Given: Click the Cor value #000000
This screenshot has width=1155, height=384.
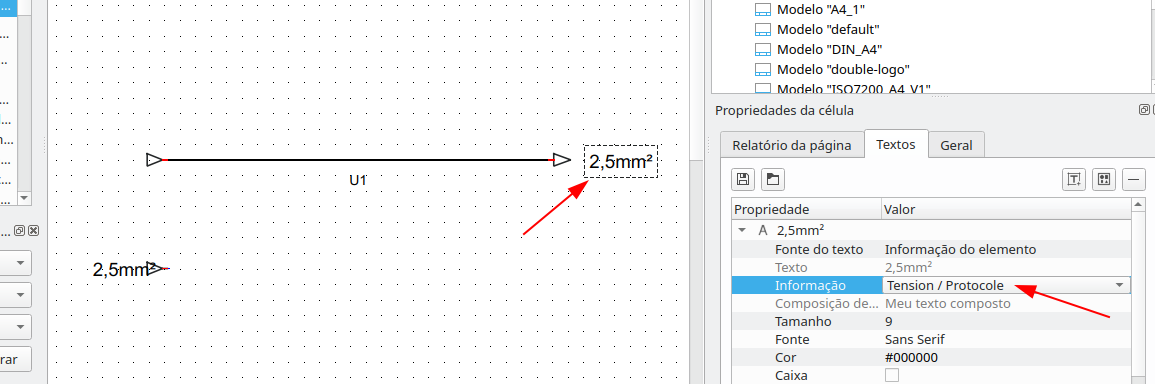Looking at the screenshot, I should point(911,357).
